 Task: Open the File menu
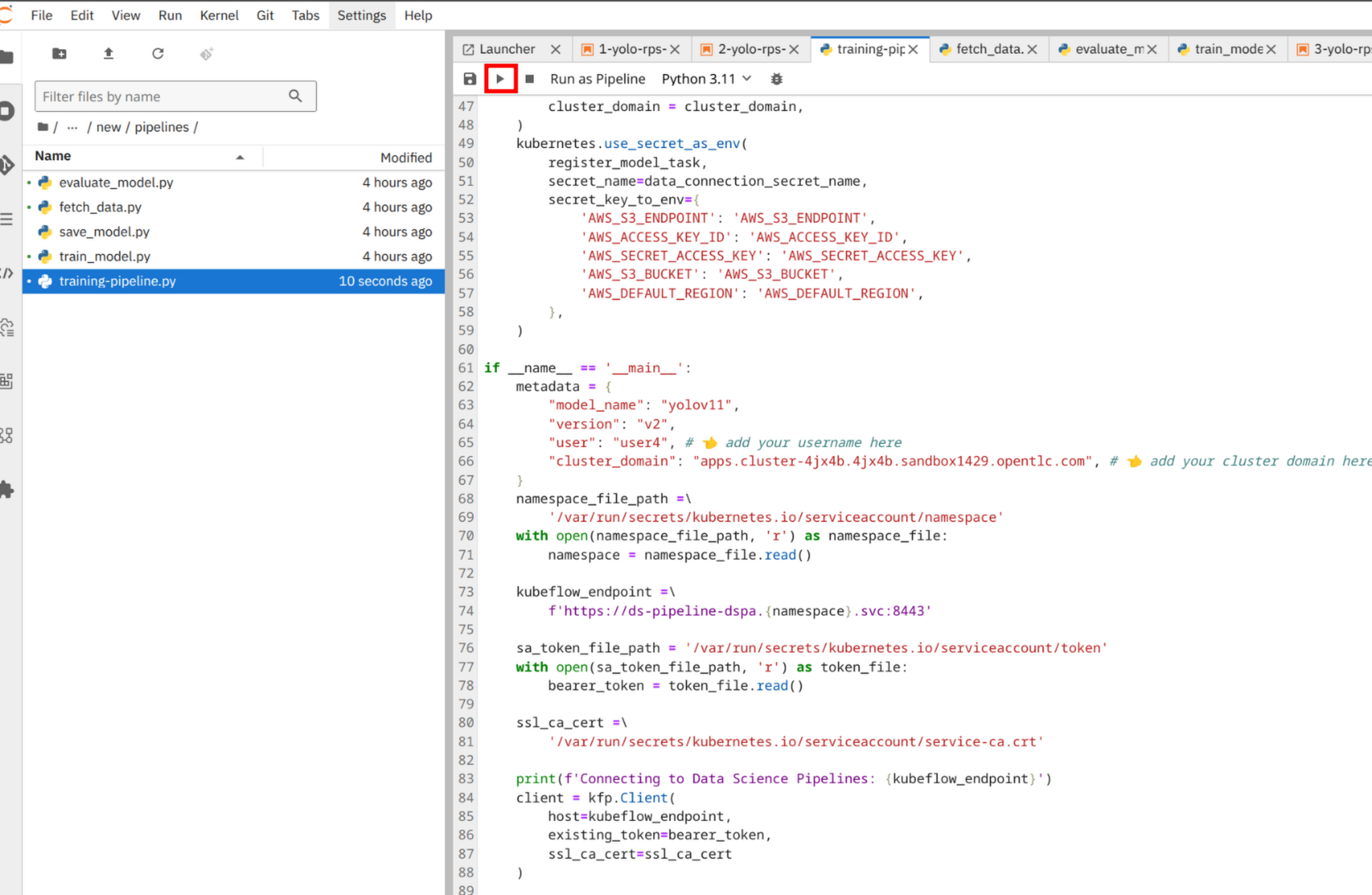[41, 15]
